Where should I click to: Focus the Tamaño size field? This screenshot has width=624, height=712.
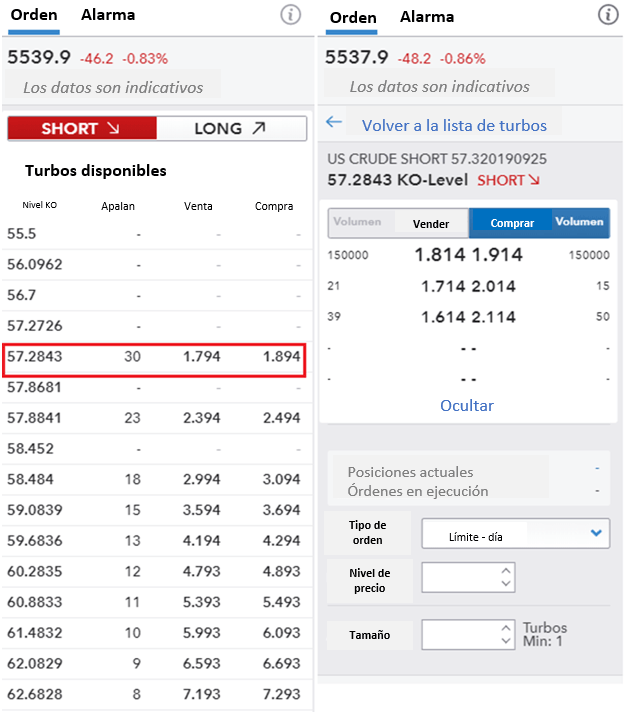468,635
